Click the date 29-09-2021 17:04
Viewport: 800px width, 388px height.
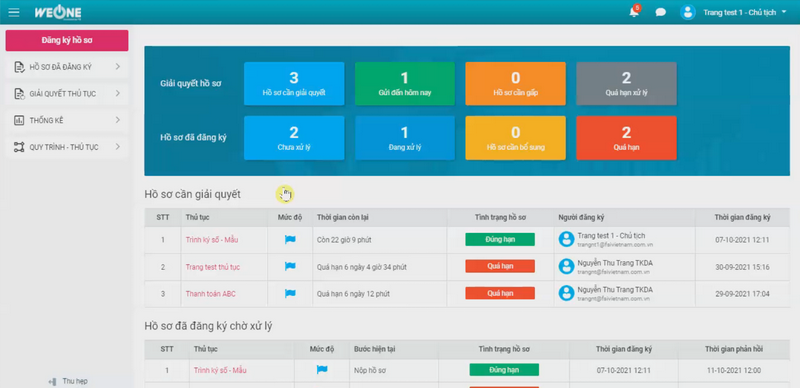pyautogui.click(x=742, y=294)
